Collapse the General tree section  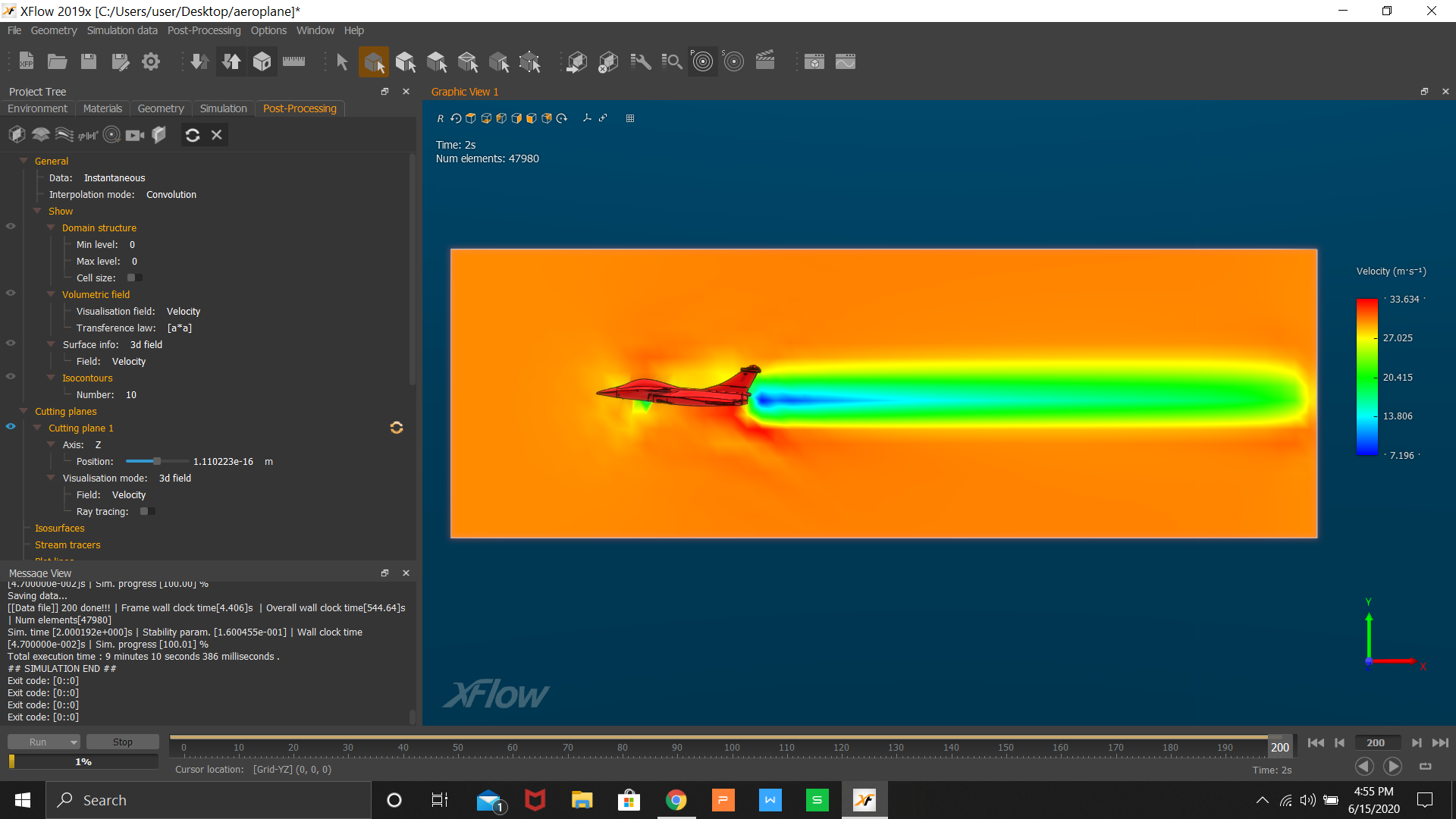coord(24,161)
